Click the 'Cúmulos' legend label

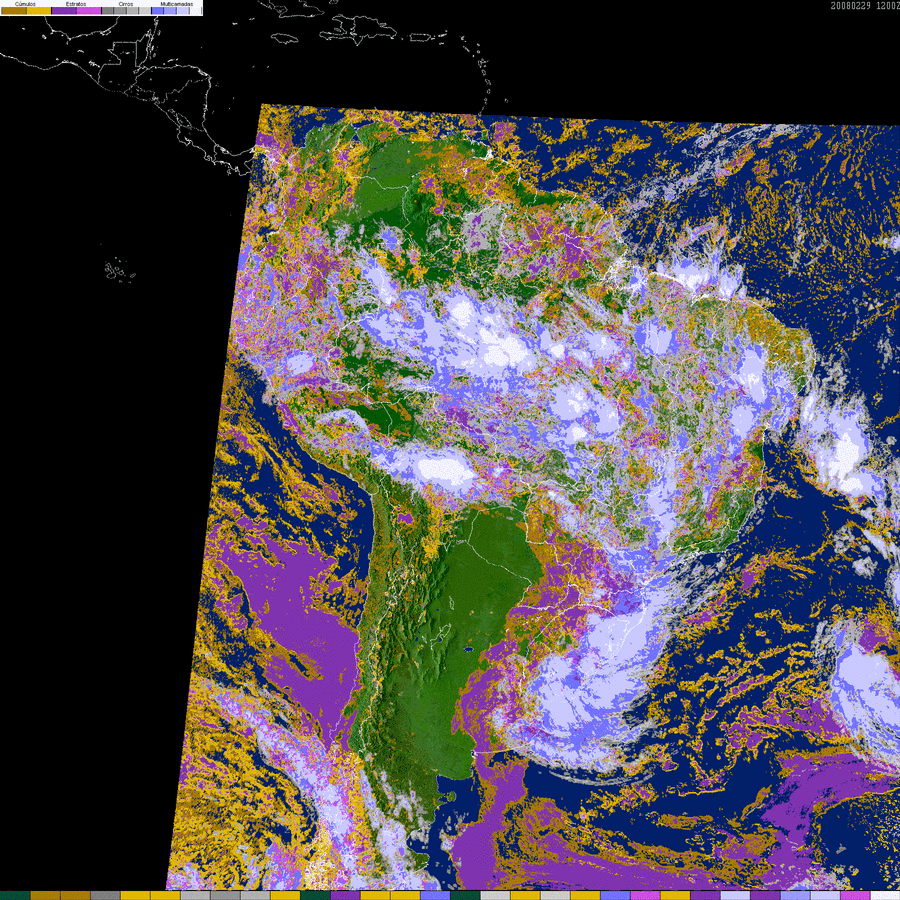pos(25,4)
